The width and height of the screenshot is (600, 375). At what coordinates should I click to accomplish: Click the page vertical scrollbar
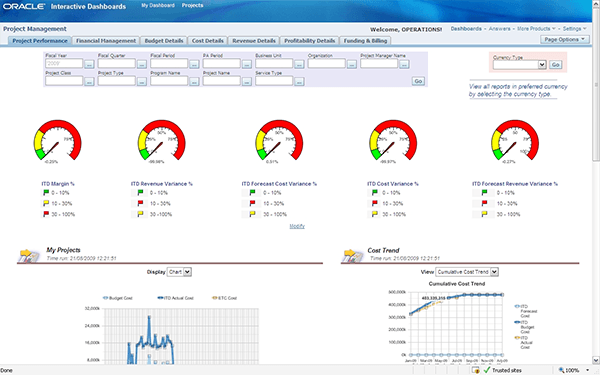[x=596, y=84]
